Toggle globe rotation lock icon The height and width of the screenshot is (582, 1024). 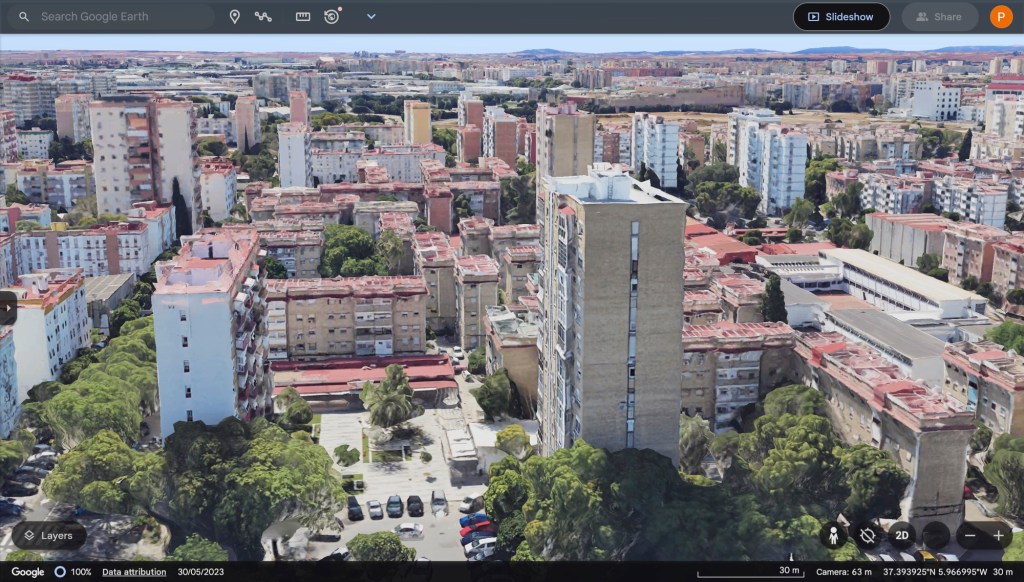click(867, 535)
